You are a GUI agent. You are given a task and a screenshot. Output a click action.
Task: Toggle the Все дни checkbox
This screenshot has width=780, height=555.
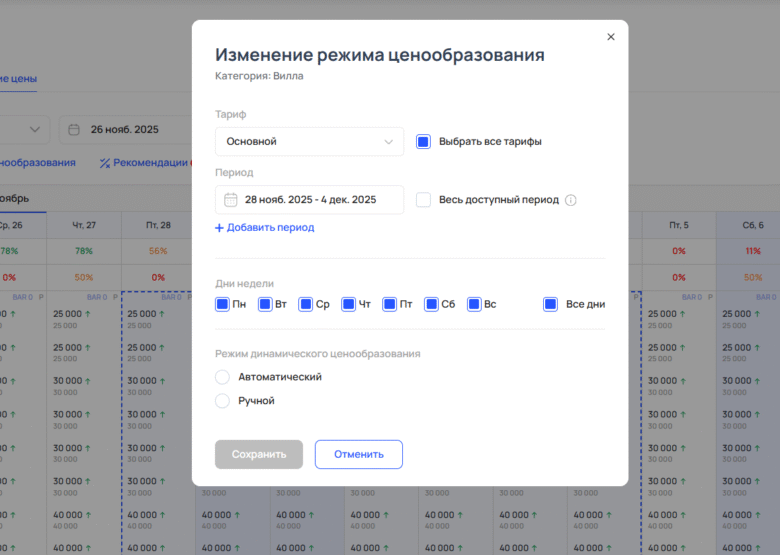point(550,304)
